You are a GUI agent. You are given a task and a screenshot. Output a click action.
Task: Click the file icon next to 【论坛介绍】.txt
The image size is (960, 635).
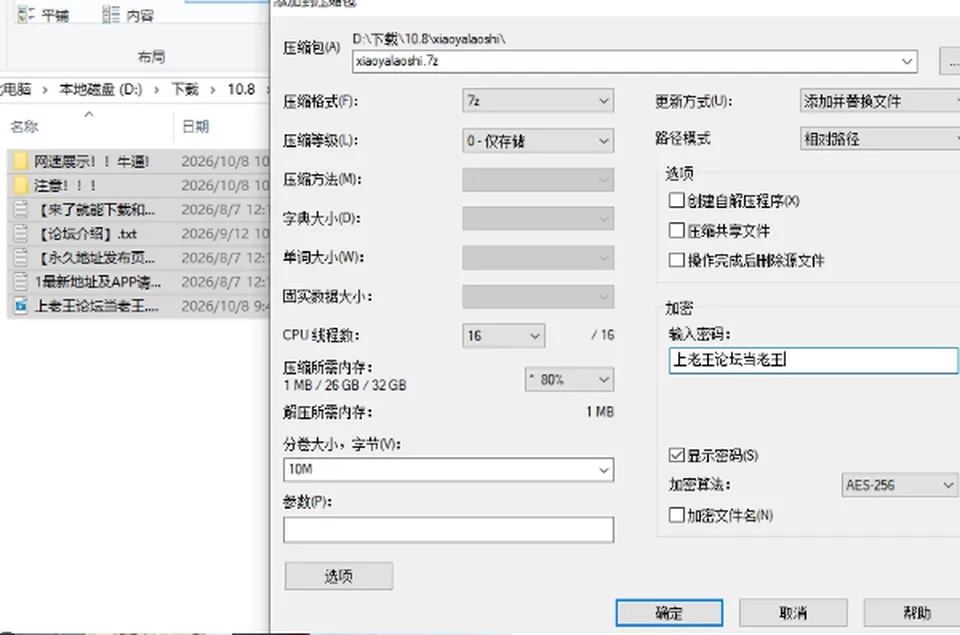tap(21, 233)
